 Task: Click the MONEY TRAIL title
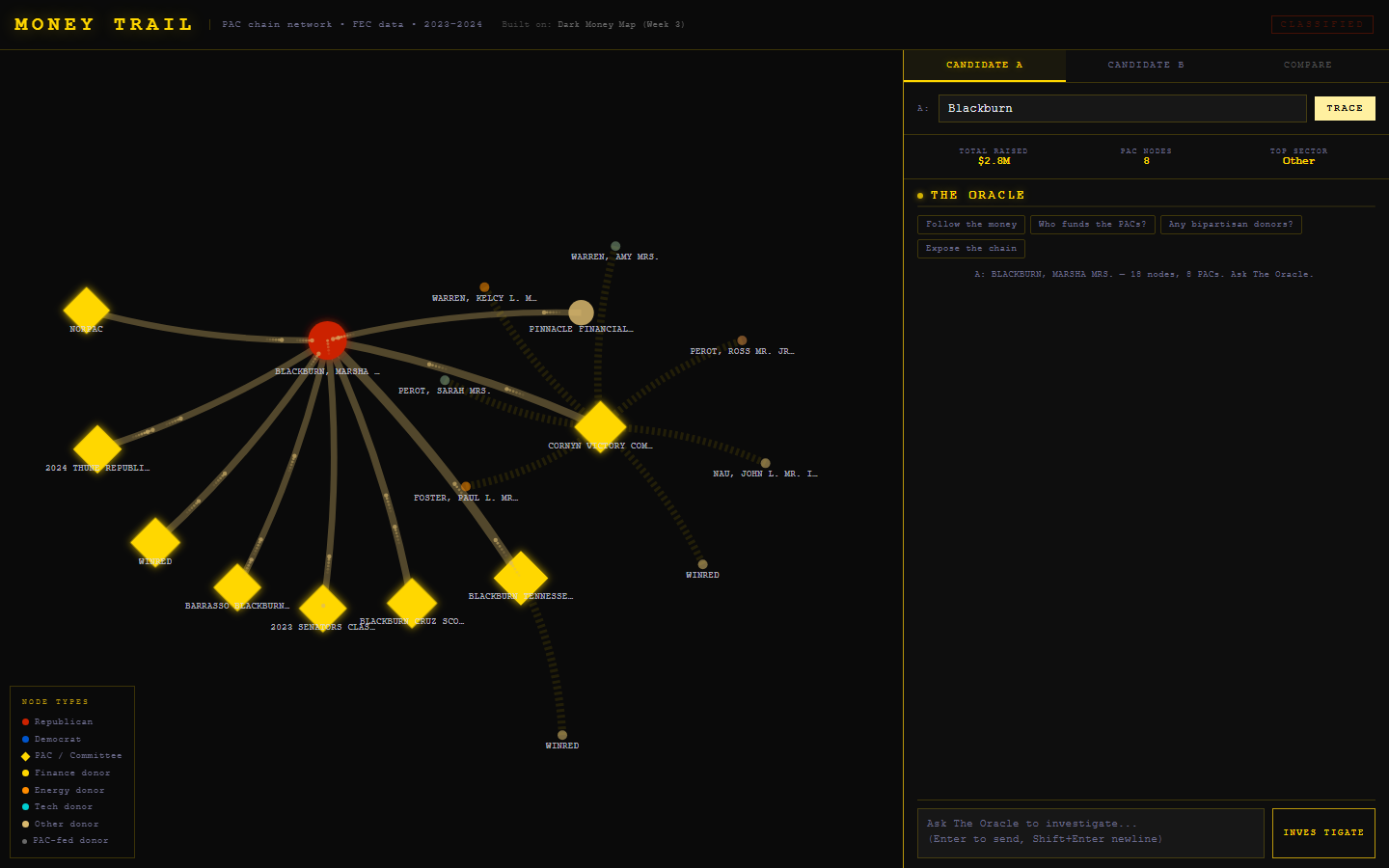tap(104, 24)
